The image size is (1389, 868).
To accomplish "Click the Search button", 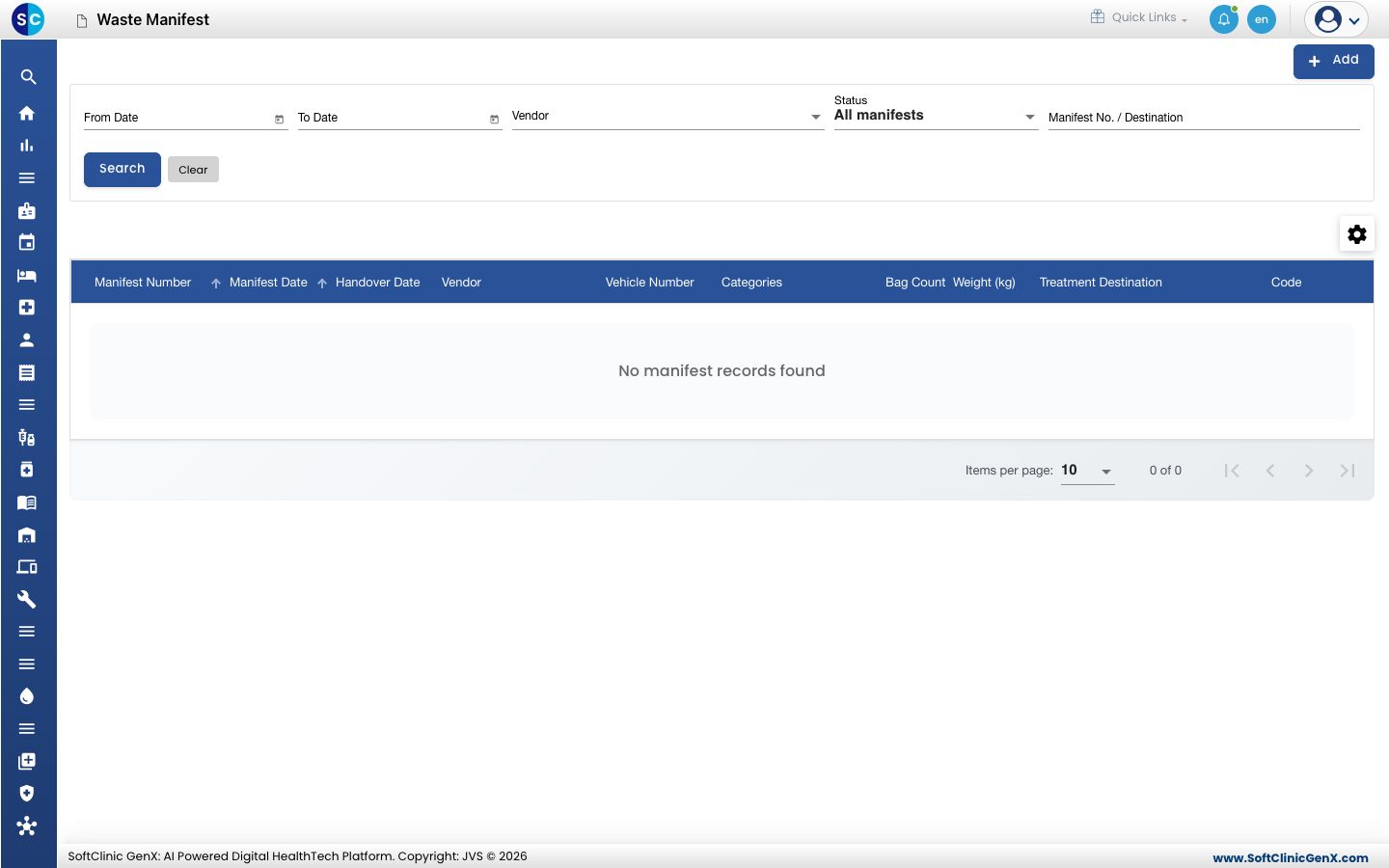I will coord(123,170).
